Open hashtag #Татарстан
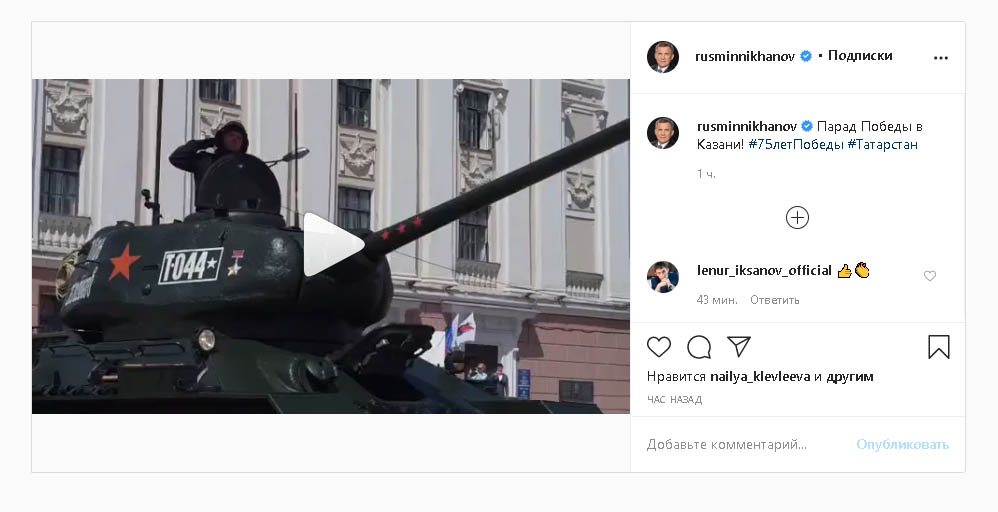The image size is (998, 512). [883, 145]
